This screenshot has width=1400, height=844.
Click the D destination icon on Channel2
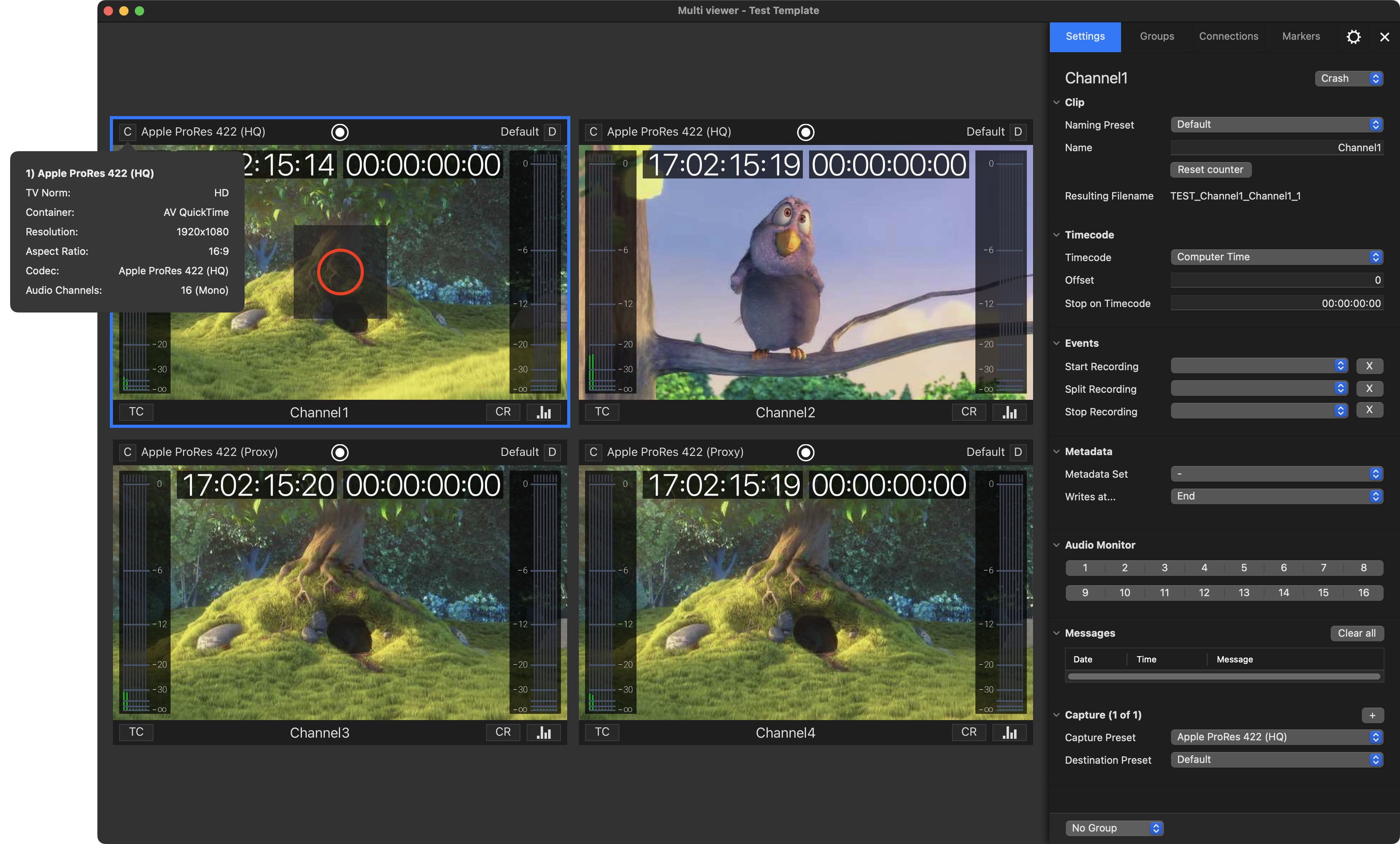(1017, 132)
